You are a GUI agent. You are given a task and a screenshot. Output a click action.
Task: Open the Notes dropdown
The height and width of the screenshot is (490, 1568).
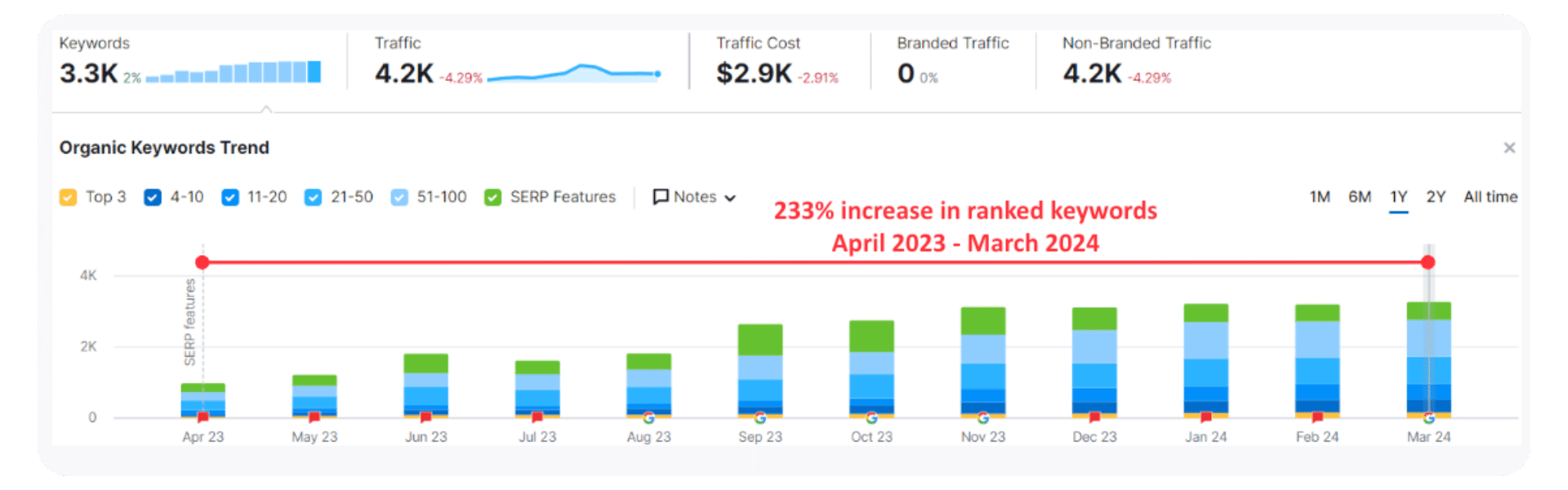[695, 197]
